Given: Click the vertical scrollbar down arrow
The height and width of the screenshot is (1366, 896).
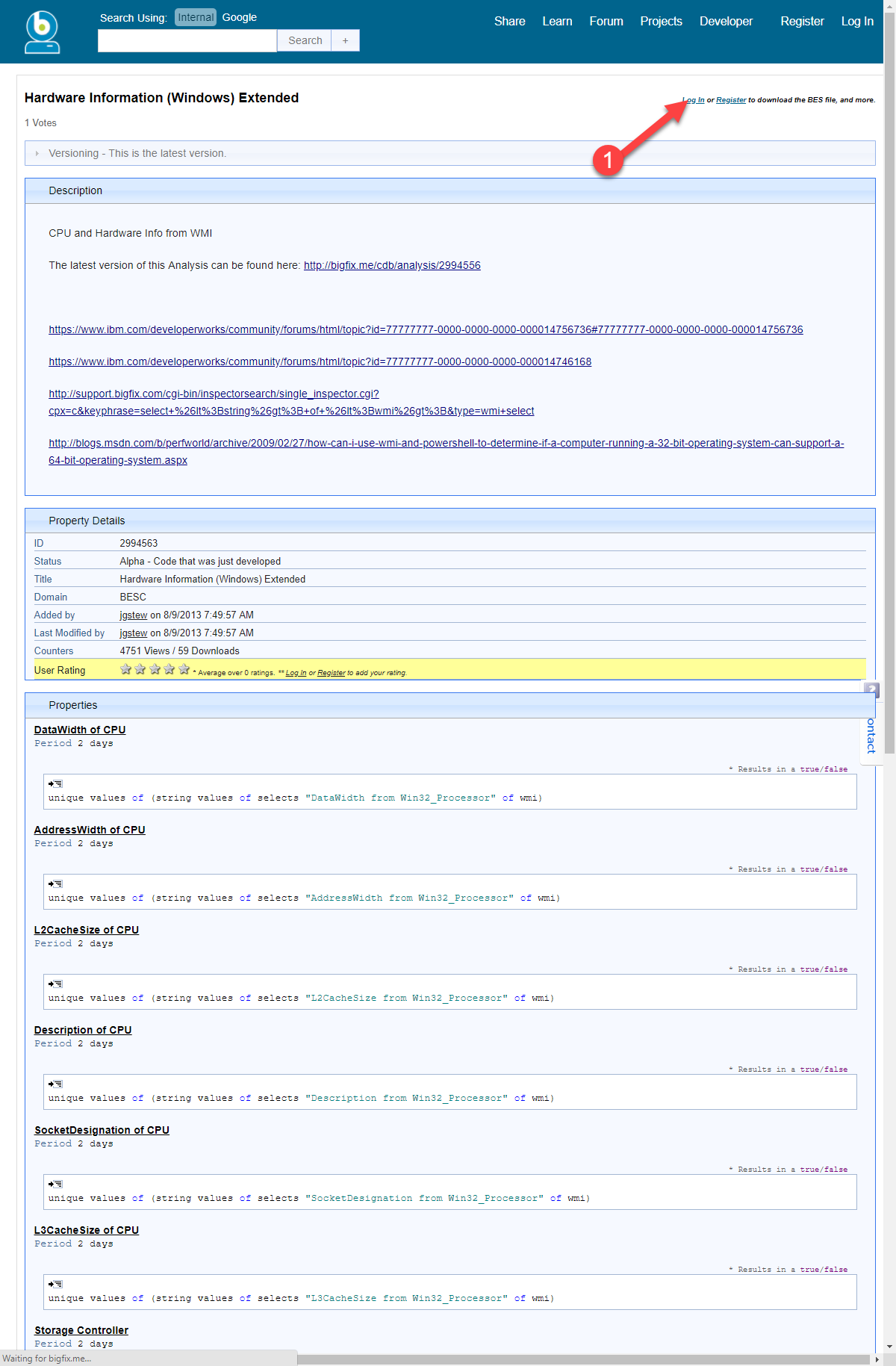Looking at the screenshot, I should pyautogui.click(x=889, y=1347).
